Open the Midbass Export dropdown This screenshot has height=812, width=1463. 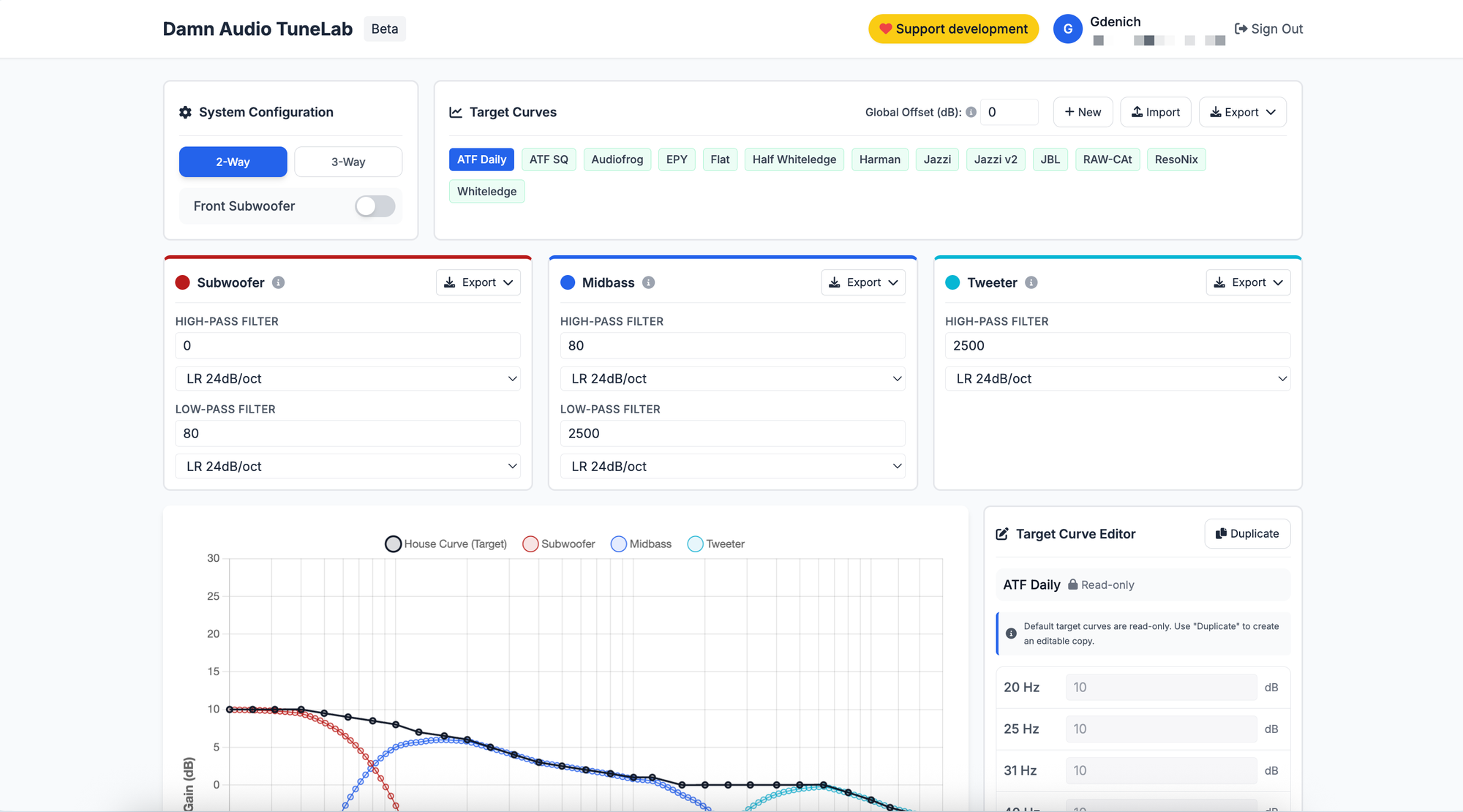863,282
